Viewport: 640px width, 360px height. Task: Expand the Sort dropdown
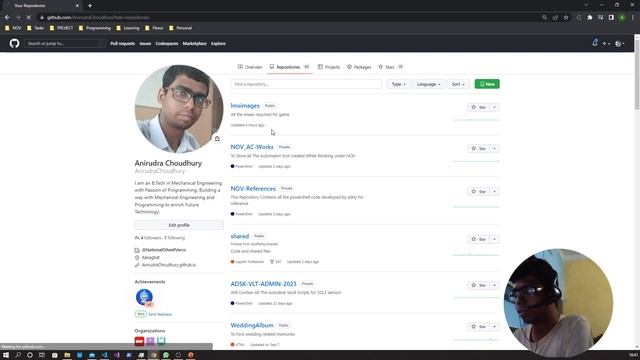click(x=458, y=84)
